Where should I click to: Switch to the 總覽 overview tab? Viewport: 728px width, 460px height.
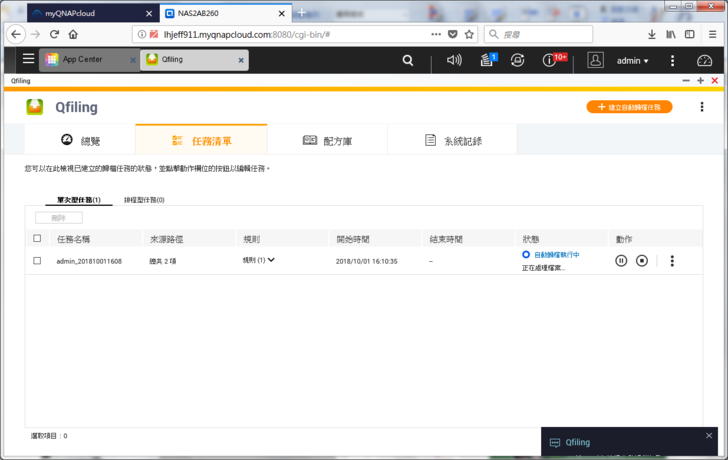tap(80, 141)
